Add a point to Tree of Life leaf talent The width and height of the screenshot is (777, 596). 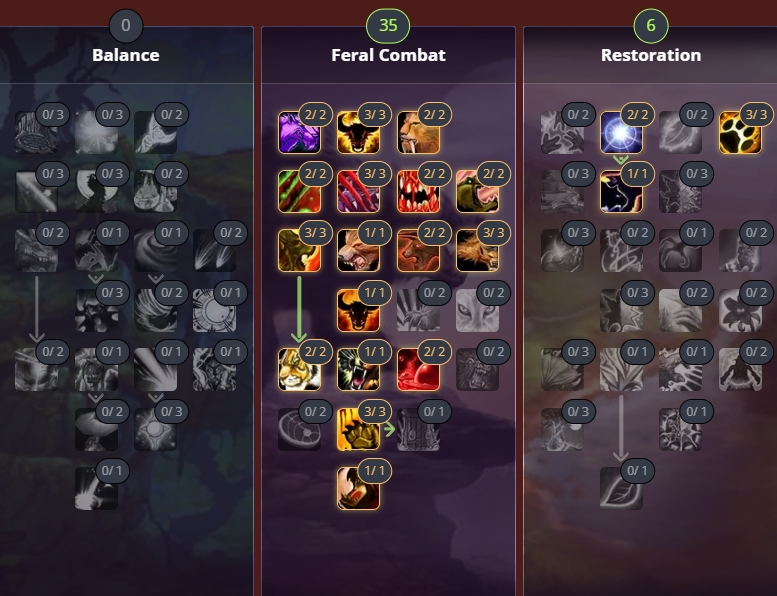point(621,488)
